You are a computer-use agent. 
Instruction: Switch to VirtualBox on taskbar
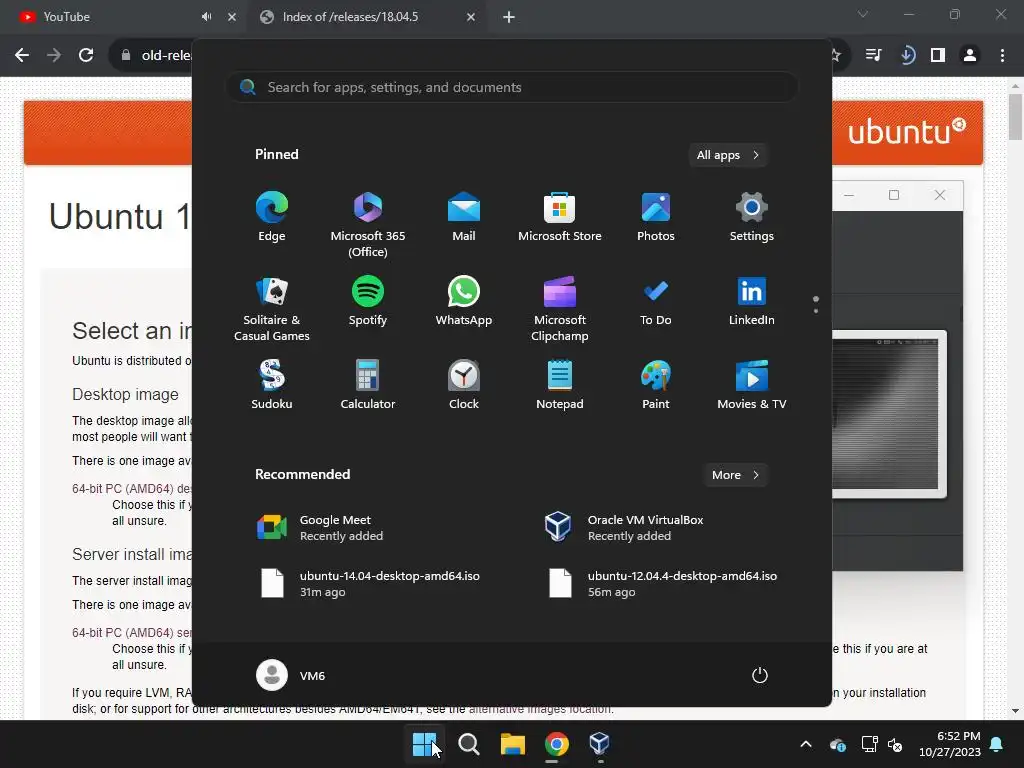pos(600,744)
